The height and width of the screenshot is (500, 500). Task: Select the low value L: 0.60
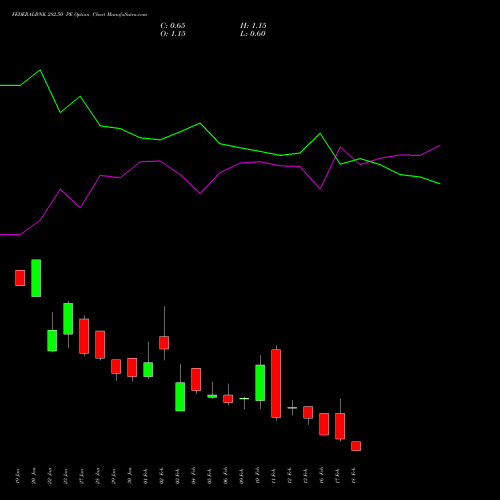253,34
